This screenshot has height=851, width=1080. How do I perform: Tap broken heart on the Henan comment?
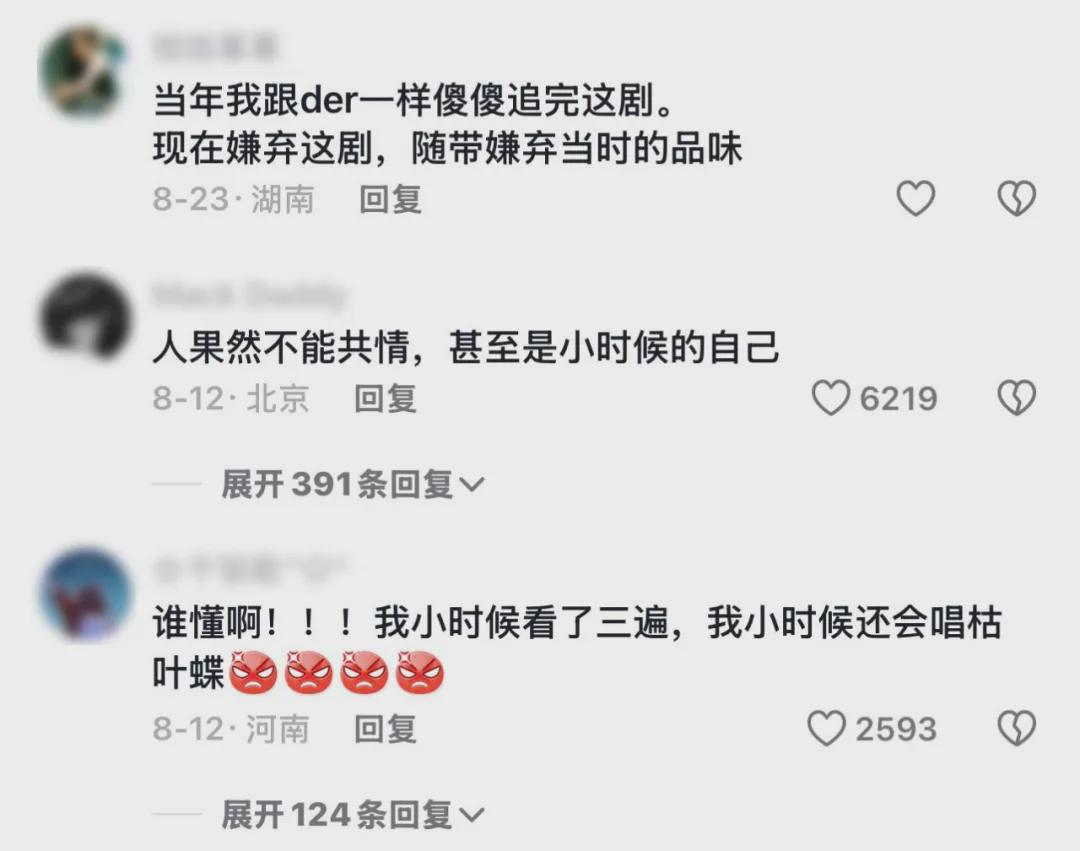coord(1017,728)
